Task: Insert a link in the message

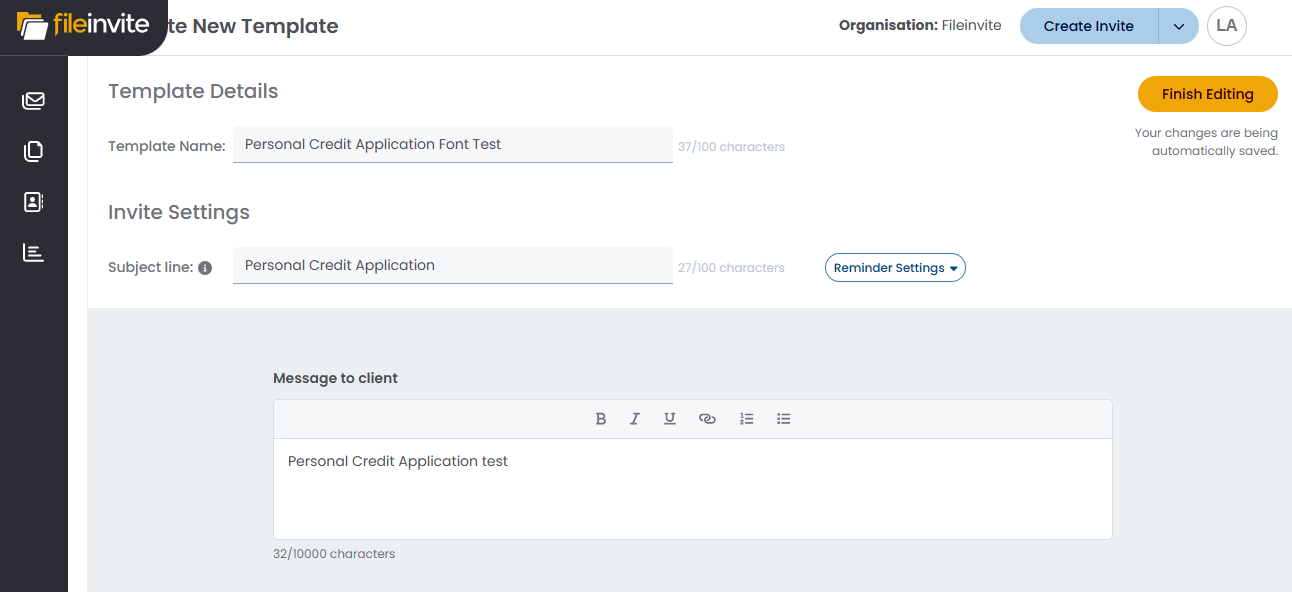Action: pos(707,419)
